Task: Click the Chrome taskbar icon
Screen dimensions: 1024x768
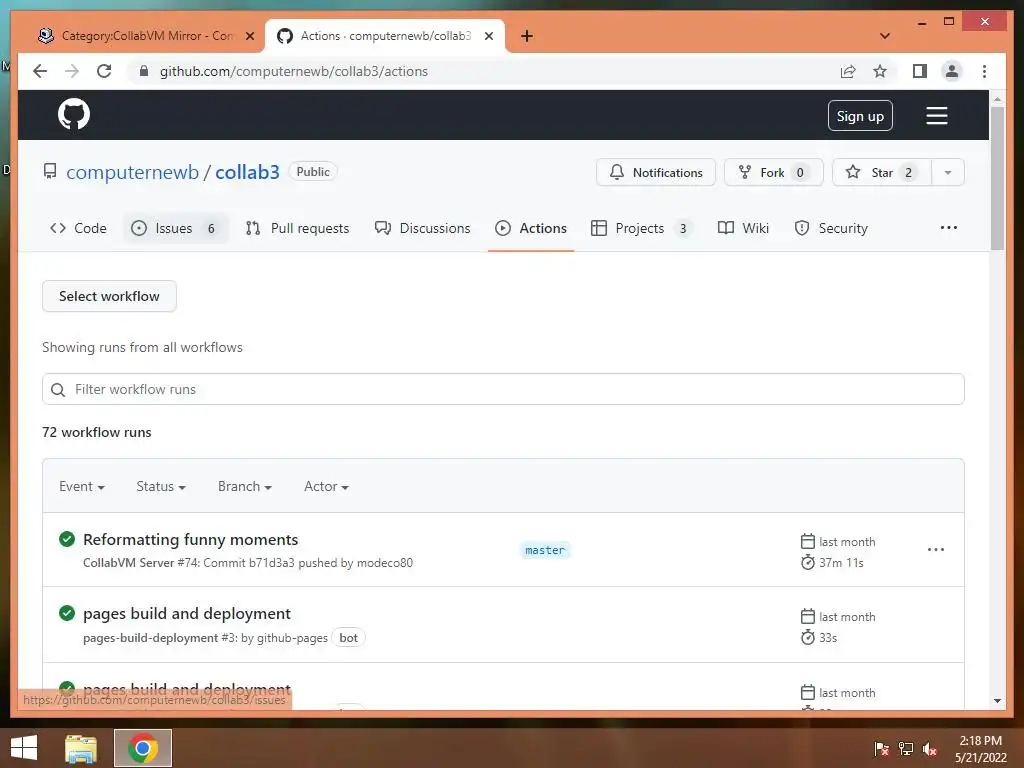Action: point(143,748)
